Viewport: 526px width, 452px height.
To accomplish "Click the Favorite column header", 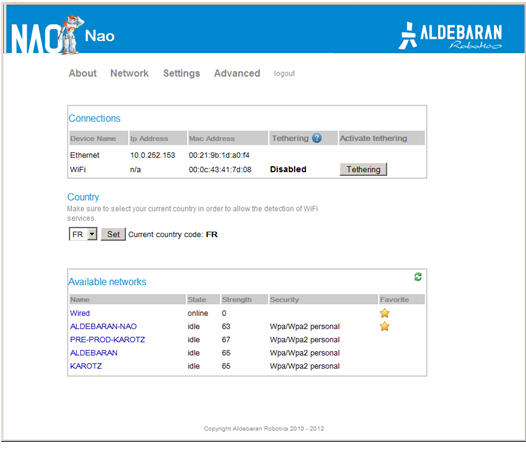I will [402, 299].
